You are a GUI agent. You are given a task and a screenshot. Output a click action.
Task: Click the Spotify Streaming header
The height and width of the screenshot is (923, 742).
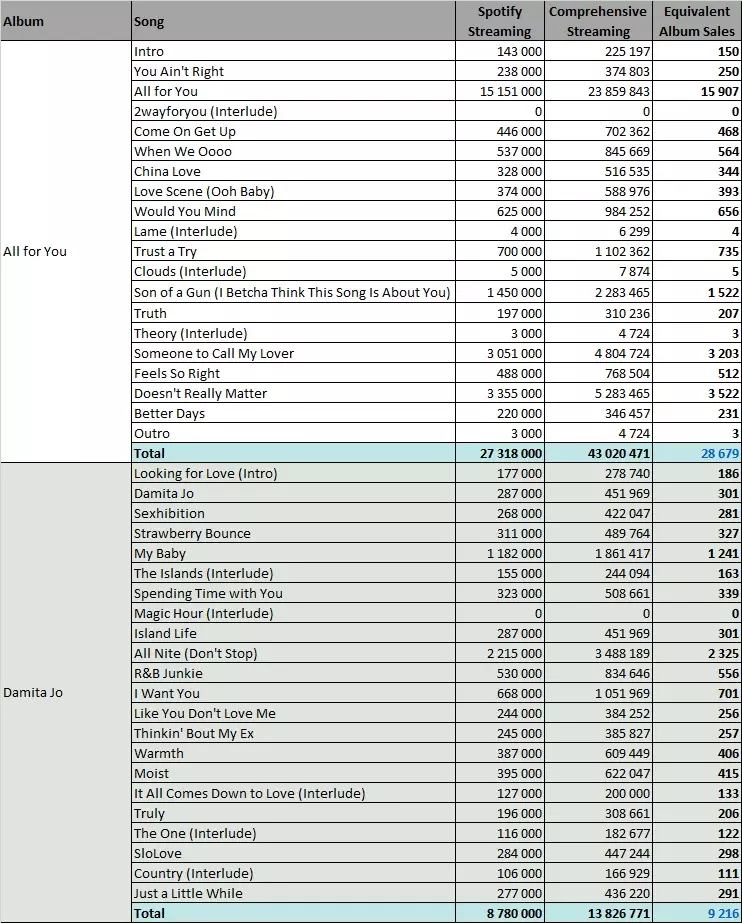[500, 21]
